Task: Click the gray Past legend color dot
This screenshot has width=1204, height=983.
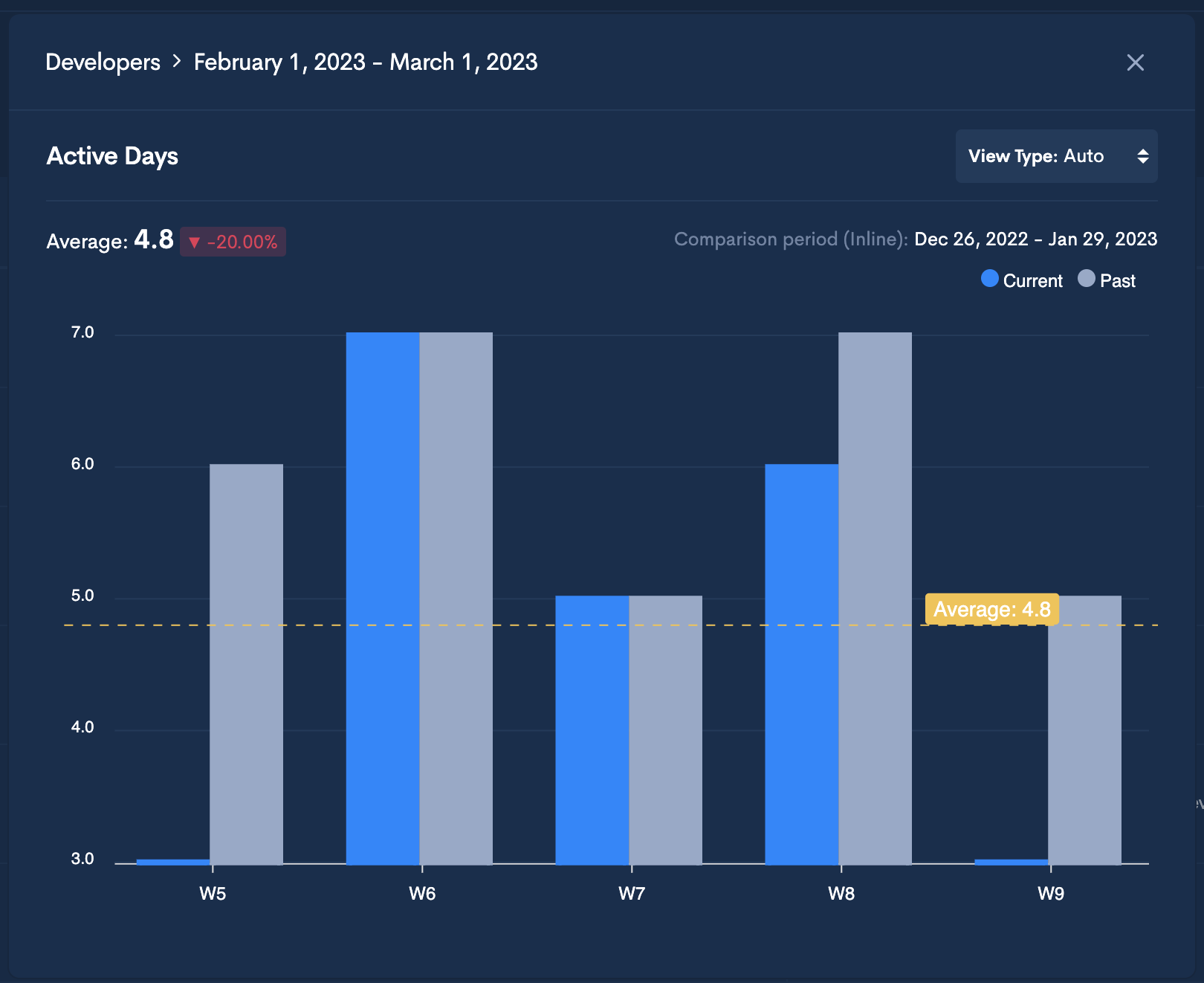Action: click(x=1086, y=278)
